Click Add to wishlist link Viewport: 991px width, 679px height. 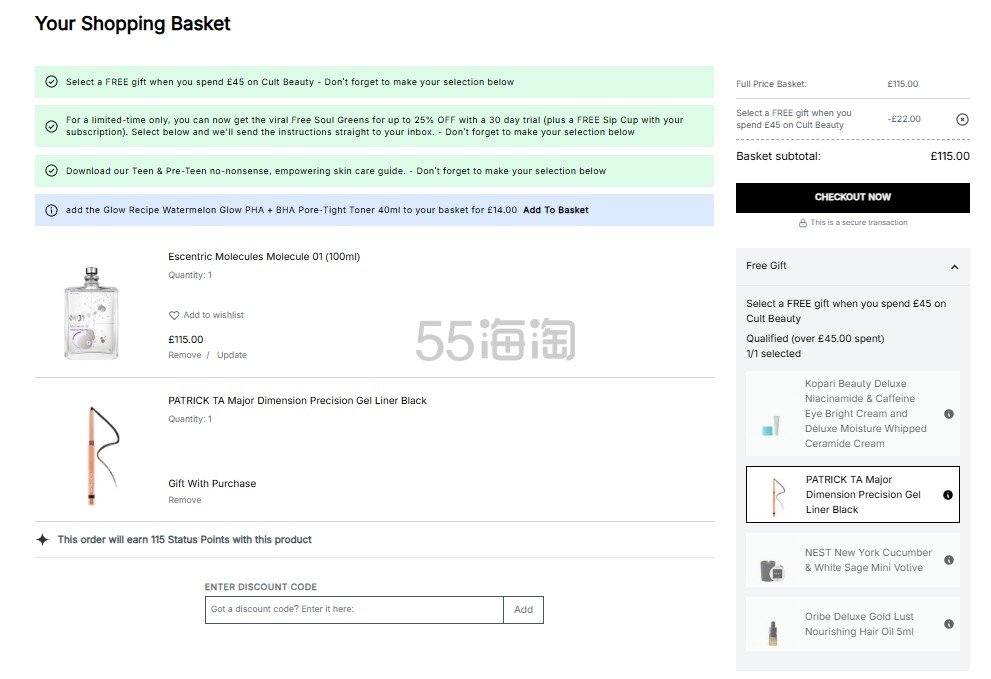[213, 315]
